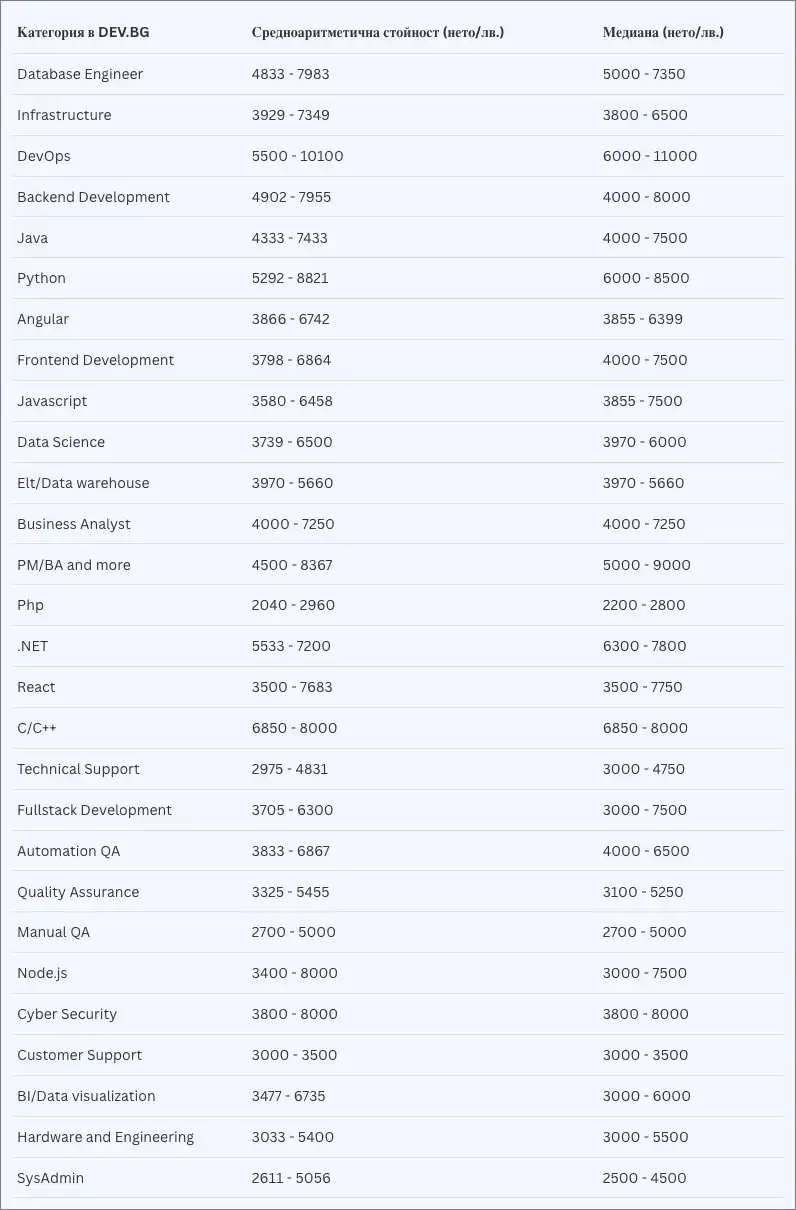Click the Elt/Data warehouse category cell

point(83,483)
